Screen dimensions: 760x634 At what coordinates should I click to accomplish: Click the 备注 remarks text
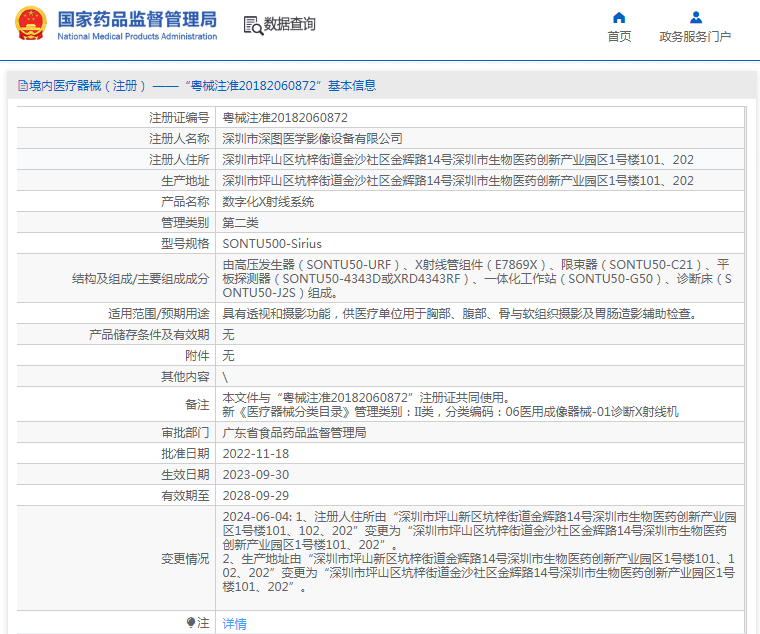[450, 405]
